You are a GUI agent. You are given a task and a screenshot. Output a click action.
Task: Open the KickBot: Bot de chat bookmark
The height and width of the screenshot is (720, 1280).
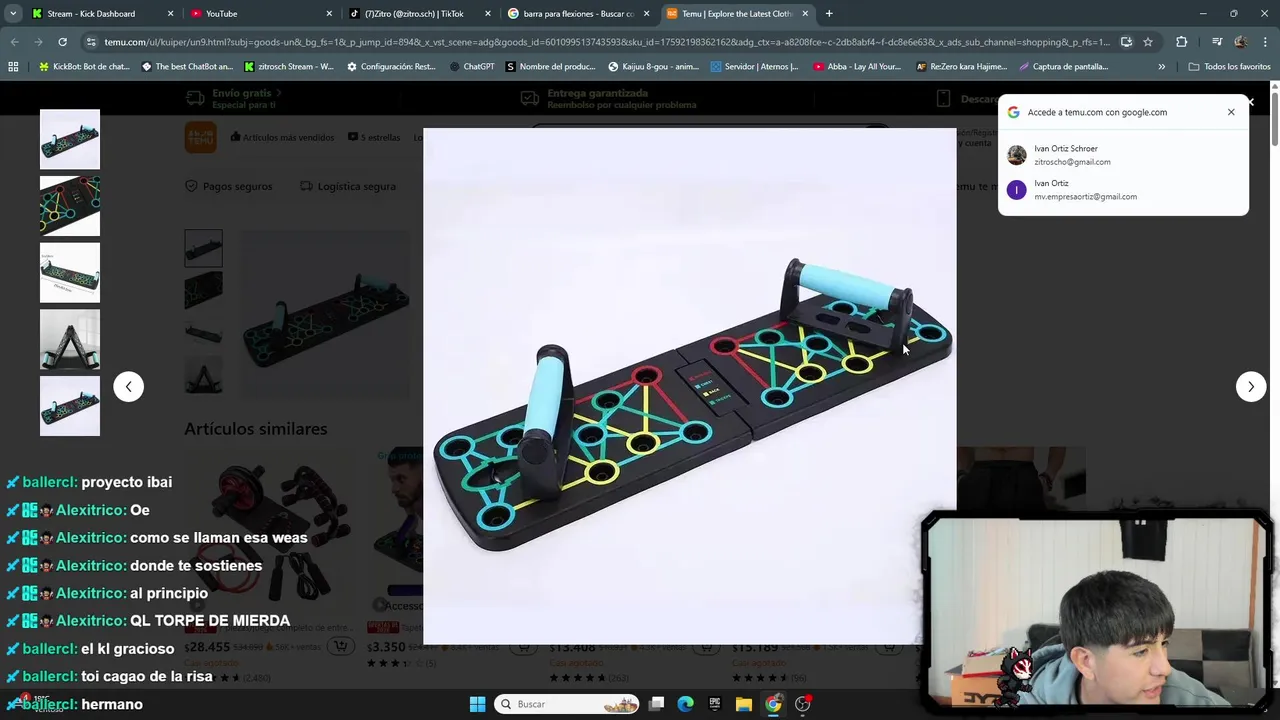point(84,66)
